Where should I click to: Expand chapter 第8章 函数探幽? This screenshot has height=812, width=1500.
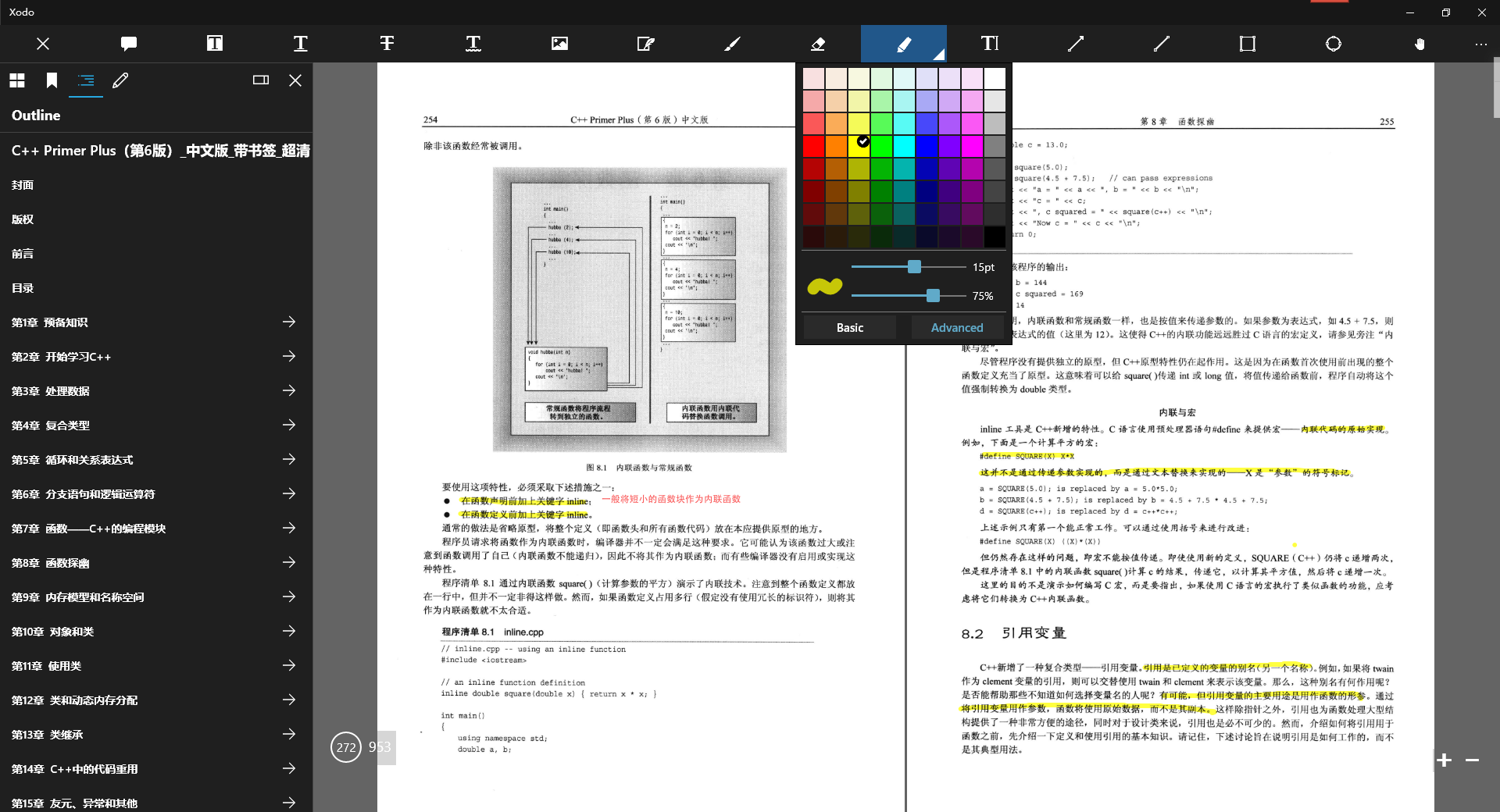point(289,562)
